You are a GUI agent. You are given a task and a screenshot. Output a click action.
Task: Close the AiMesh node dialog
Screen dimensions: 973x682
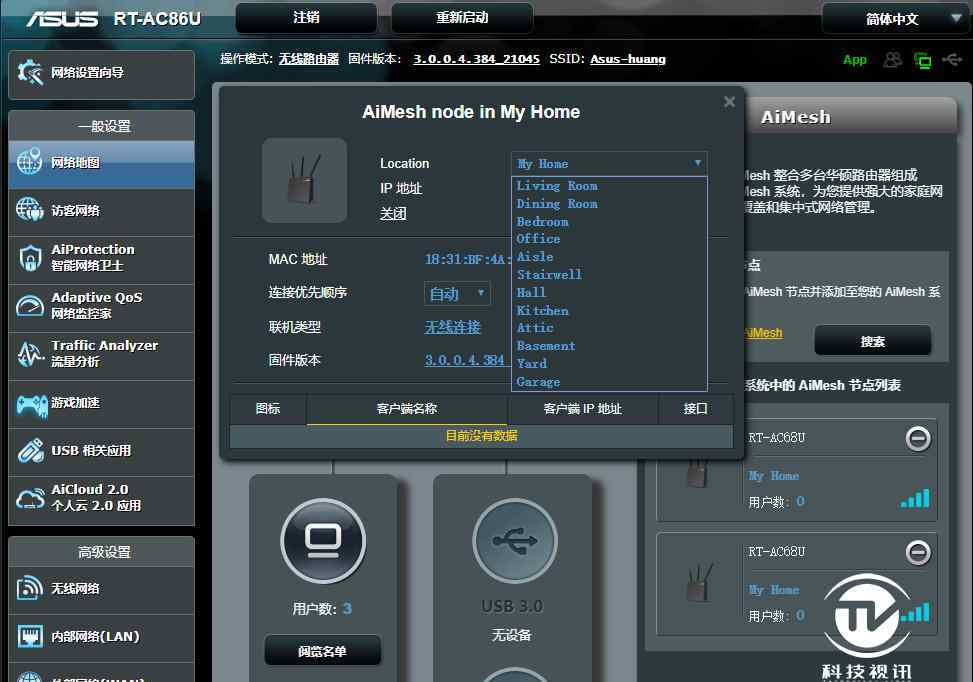729,101
